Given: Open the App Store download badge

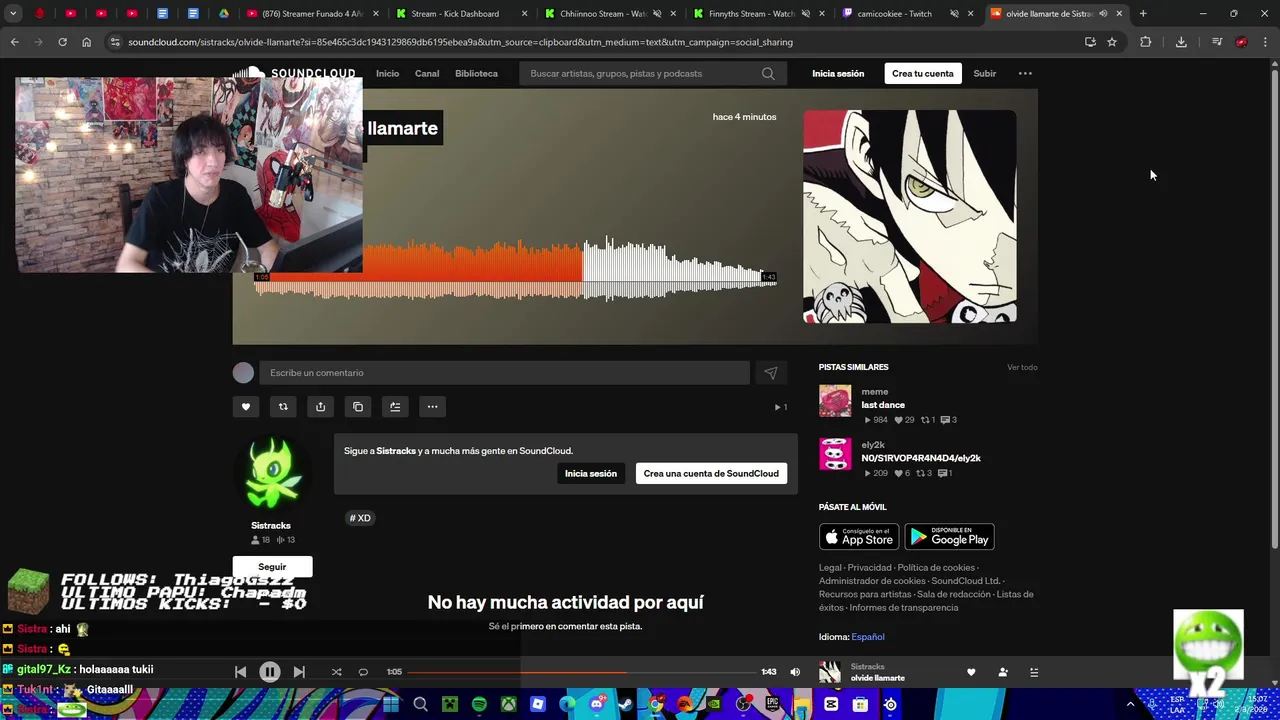Looking at the screenshot, I should tap(859, 537).
